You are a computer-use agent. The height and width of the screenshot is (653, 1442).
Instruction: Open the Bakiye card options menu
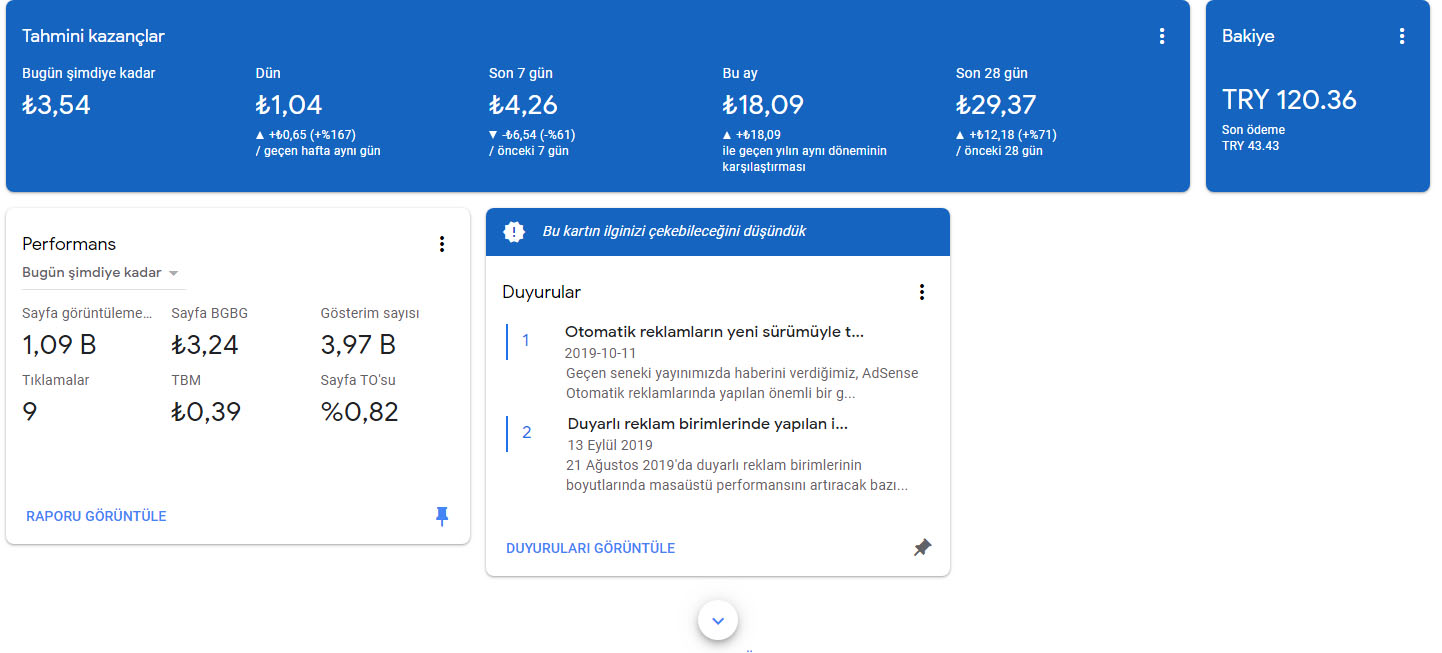pyautogui.click(x=1401, y=36)
